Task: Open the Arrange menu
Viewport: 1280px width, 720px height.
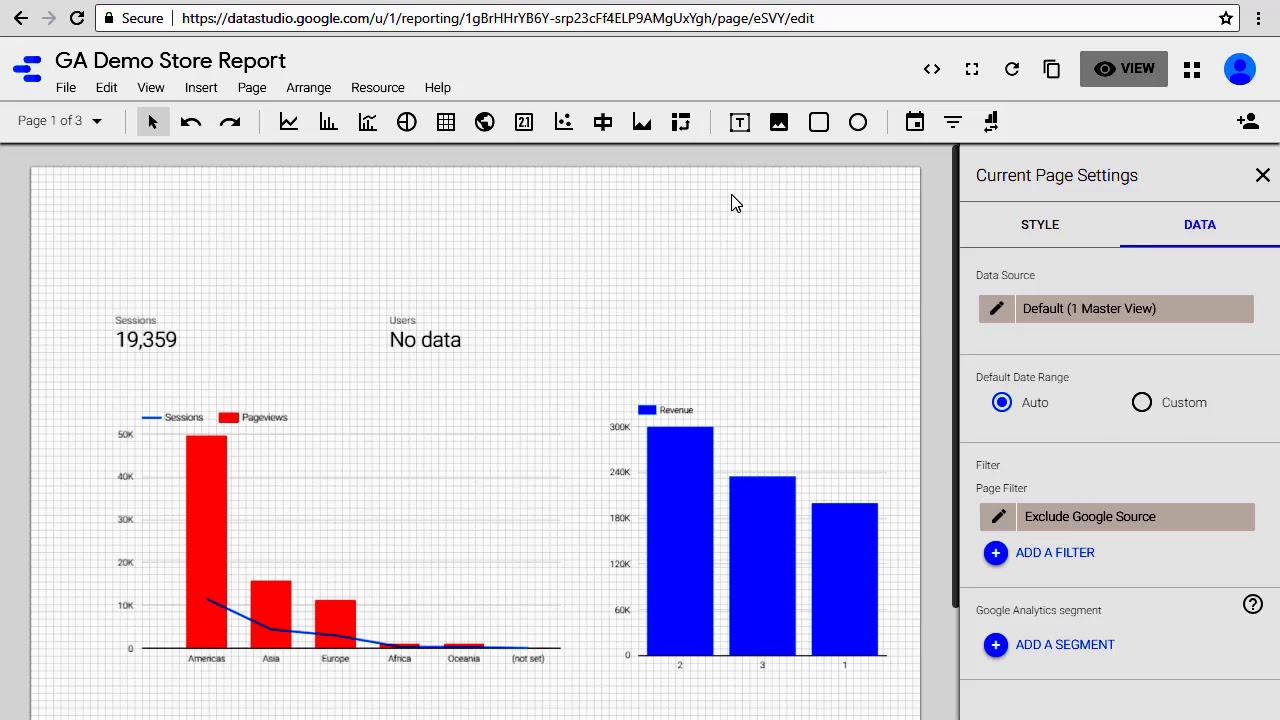Action: pyautogui.click(x=308, y=88)
